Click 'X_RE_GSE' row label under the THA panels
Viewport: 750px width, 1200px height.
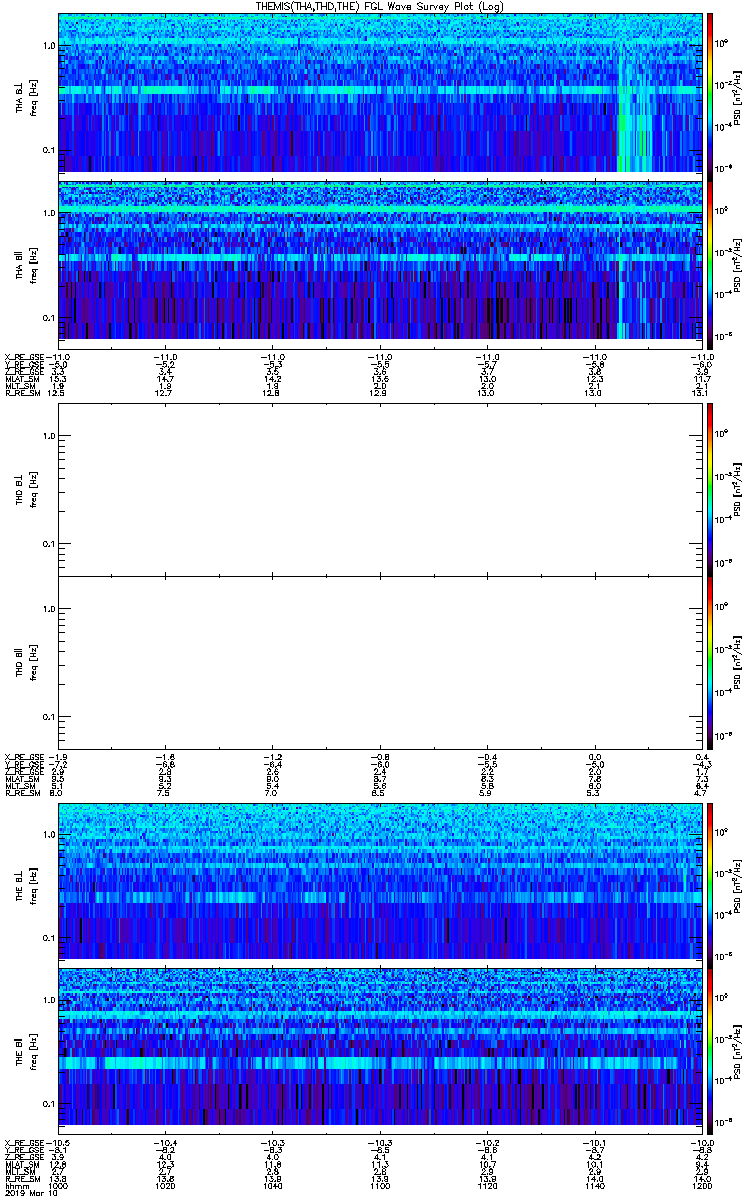pos(23,355)
